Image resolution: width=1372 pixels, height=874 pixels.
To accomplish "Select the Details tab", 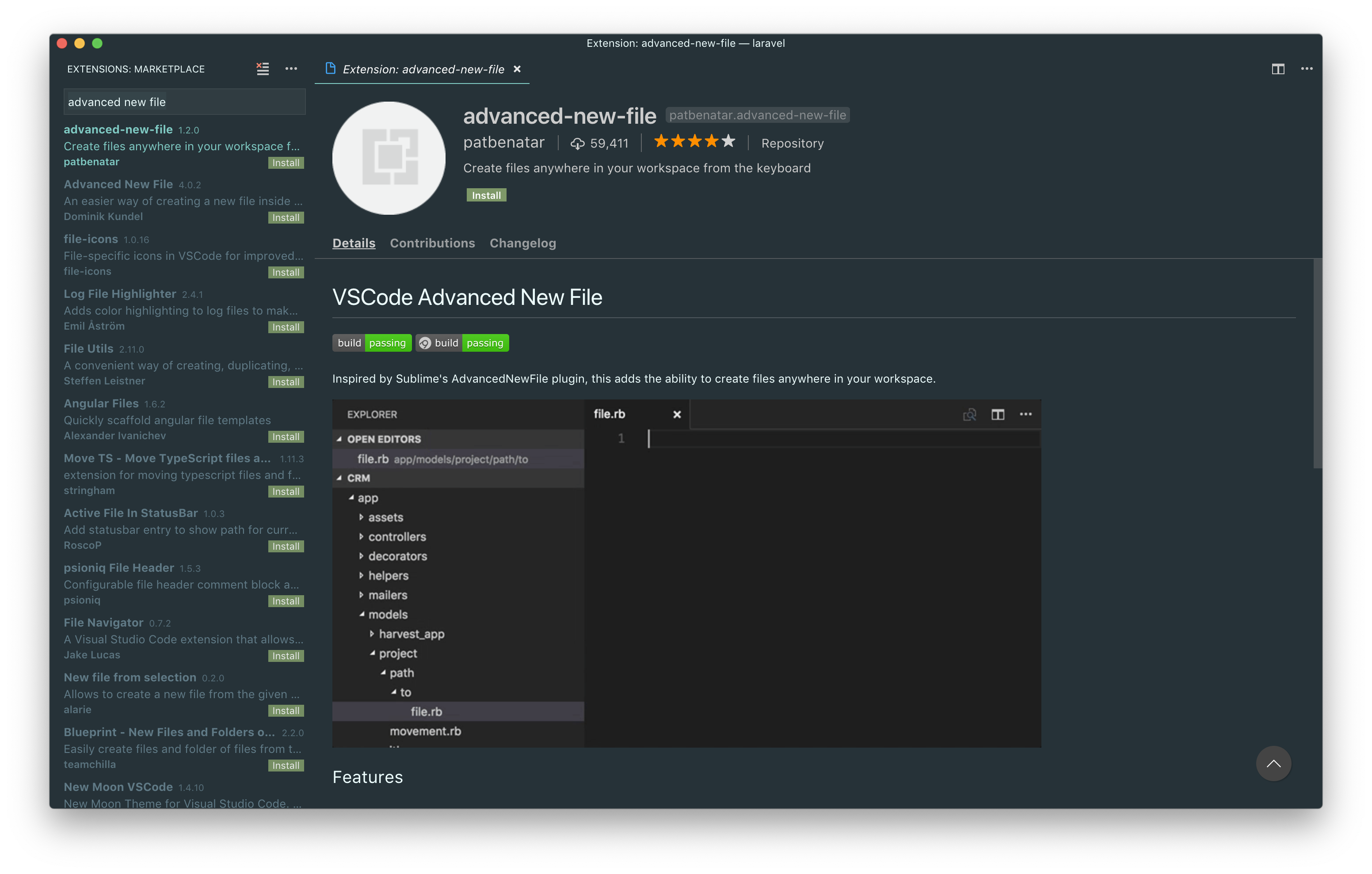I will point(354,243).
